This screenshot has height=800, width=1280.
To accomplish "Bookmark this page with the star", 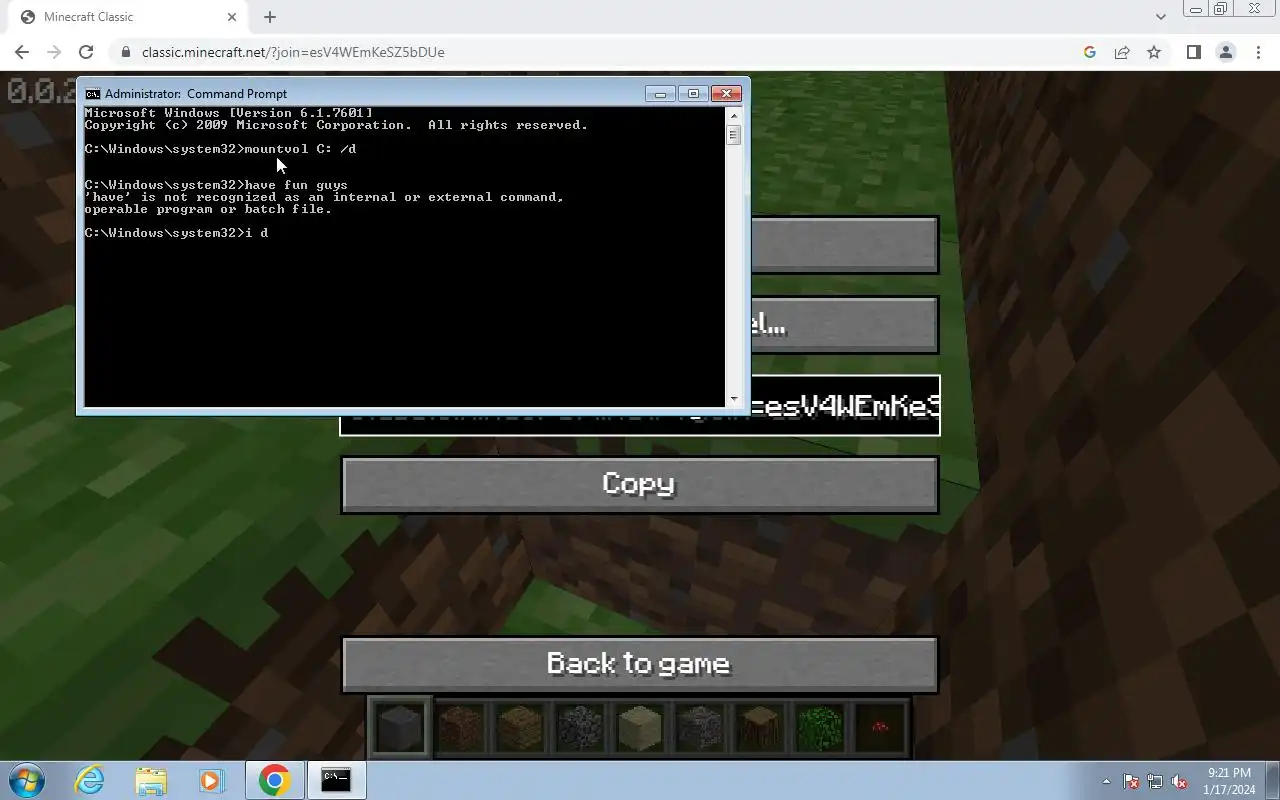I will 1154,52.
